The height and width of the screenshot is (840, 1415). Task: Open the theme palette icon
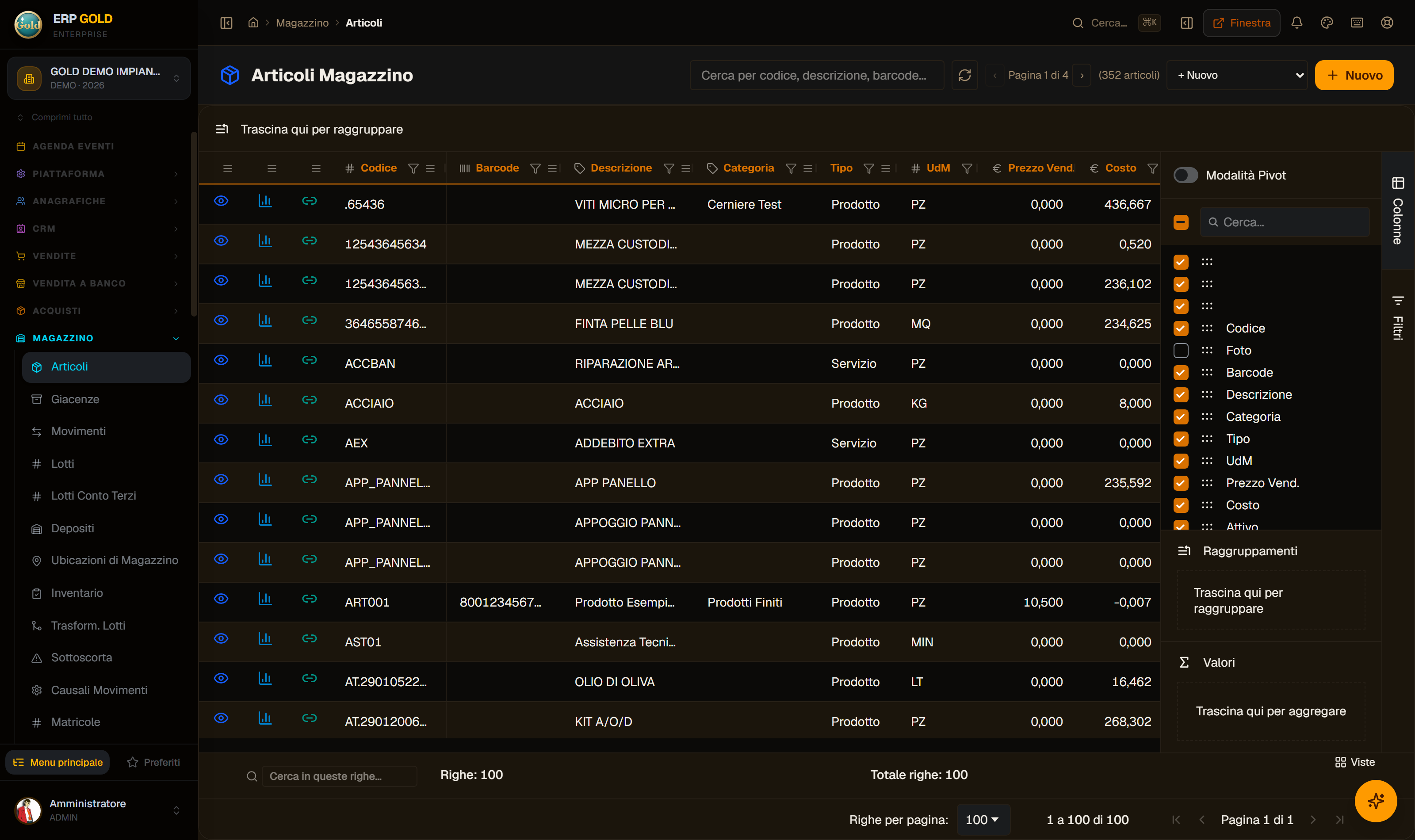point(1327,23)
